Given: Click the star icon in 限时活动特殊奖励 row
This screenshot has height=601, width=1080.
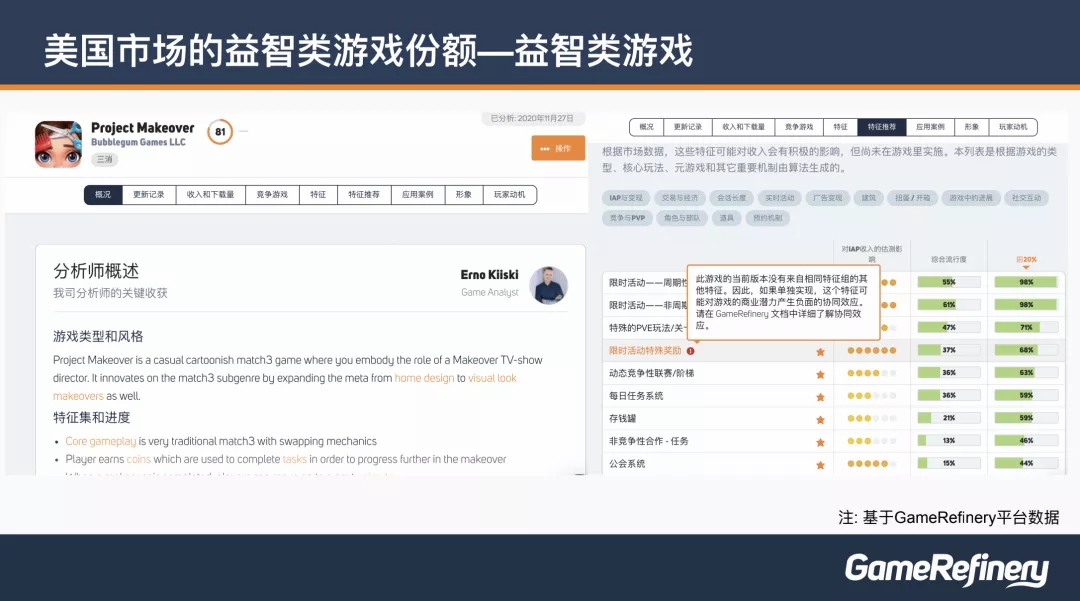Looking at the screenshot, I should point(820,352).
